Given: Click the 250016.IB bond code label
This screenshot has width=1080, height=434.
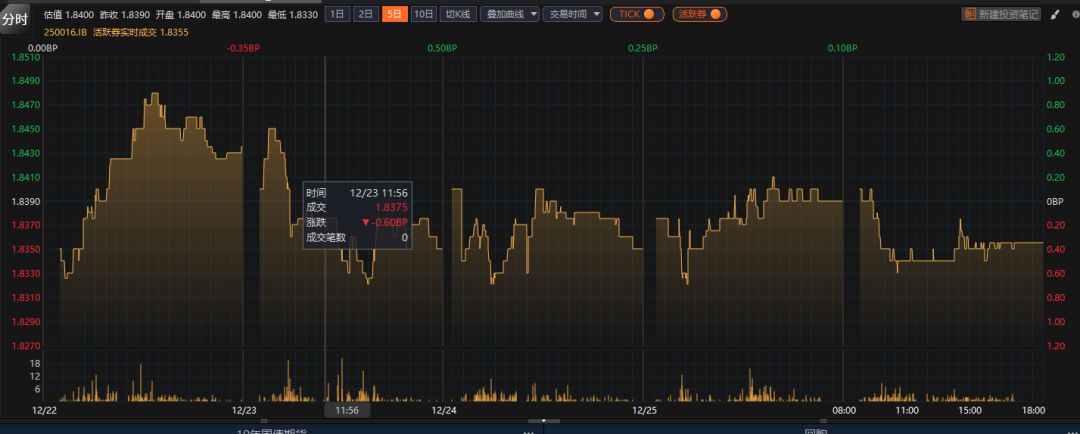Looking at the screenshot, I should (65, 32).
